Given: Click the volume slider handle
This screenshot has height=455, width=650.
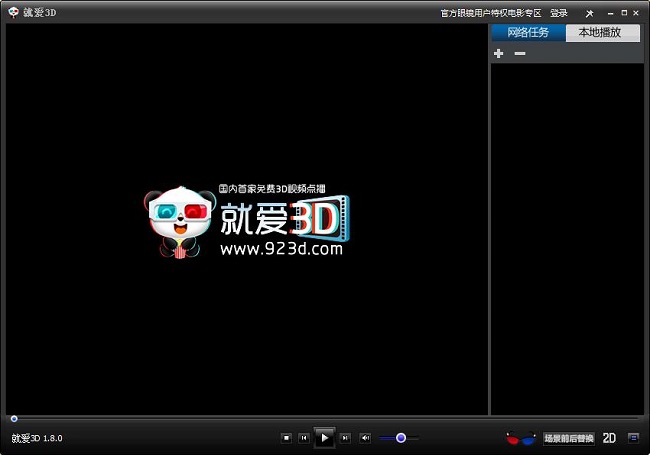Looking at the screenshot, I should click(x=400, y=438).
